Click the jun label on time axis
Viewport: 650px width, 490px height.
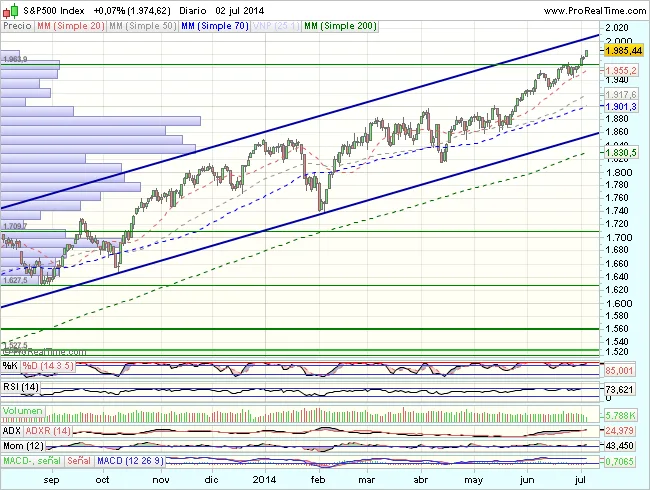[x=527, y=480]
